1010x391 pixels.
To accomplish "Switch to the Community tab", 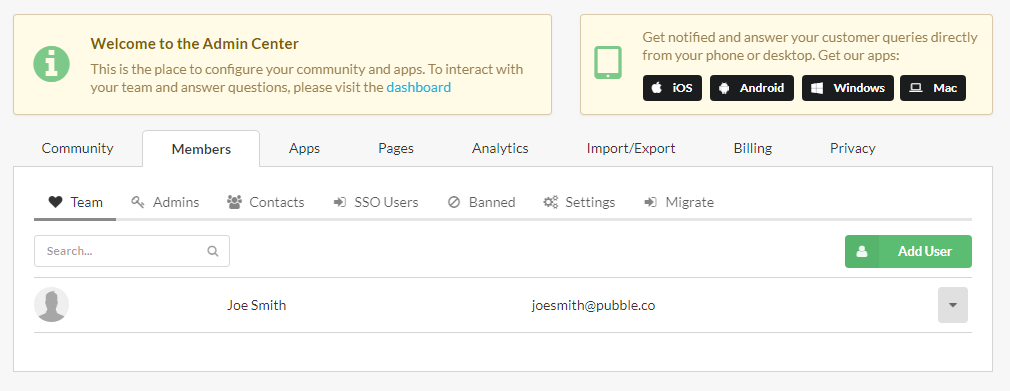I will click(77, 148).
